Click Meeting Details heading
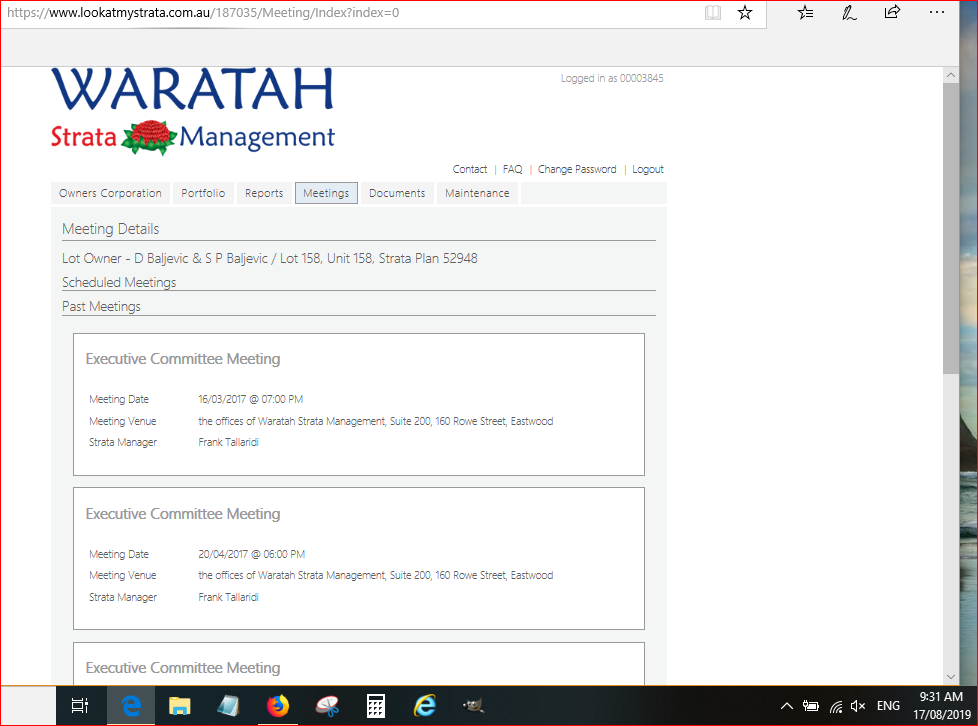Viewport: 978px width, 726px height. point(110,229)
